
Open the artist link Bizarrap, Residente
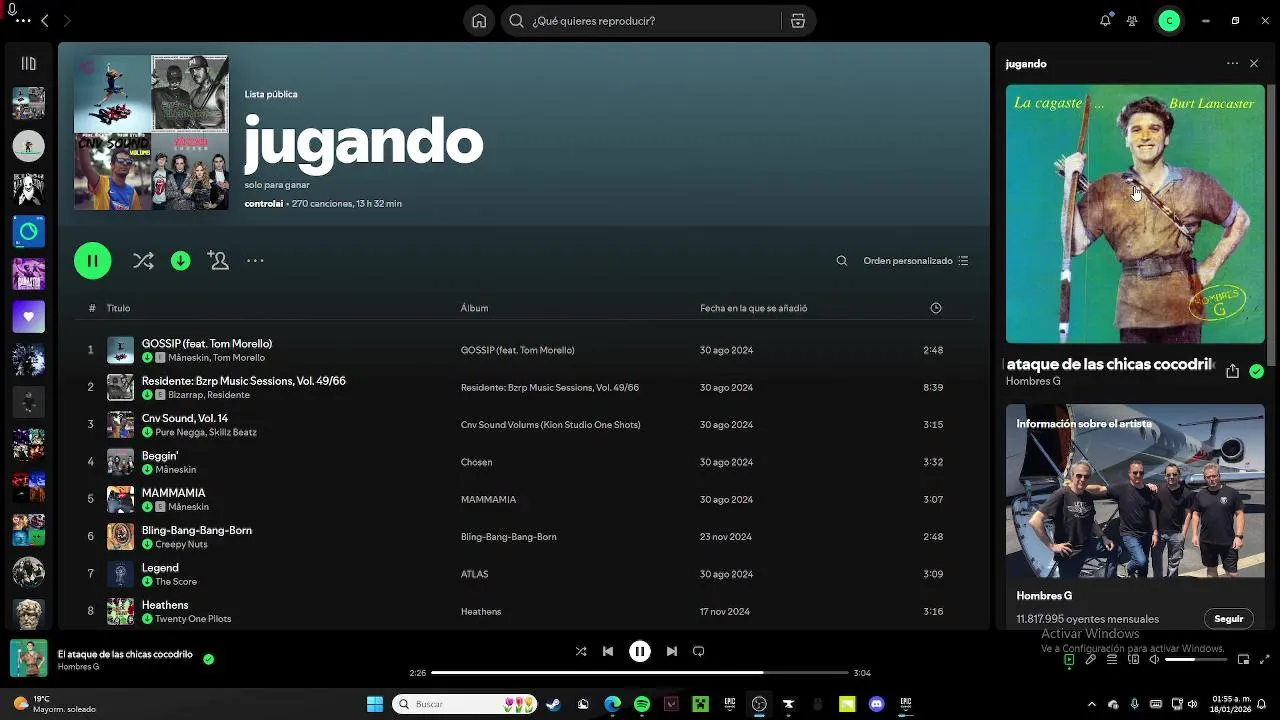coord(209,395)
